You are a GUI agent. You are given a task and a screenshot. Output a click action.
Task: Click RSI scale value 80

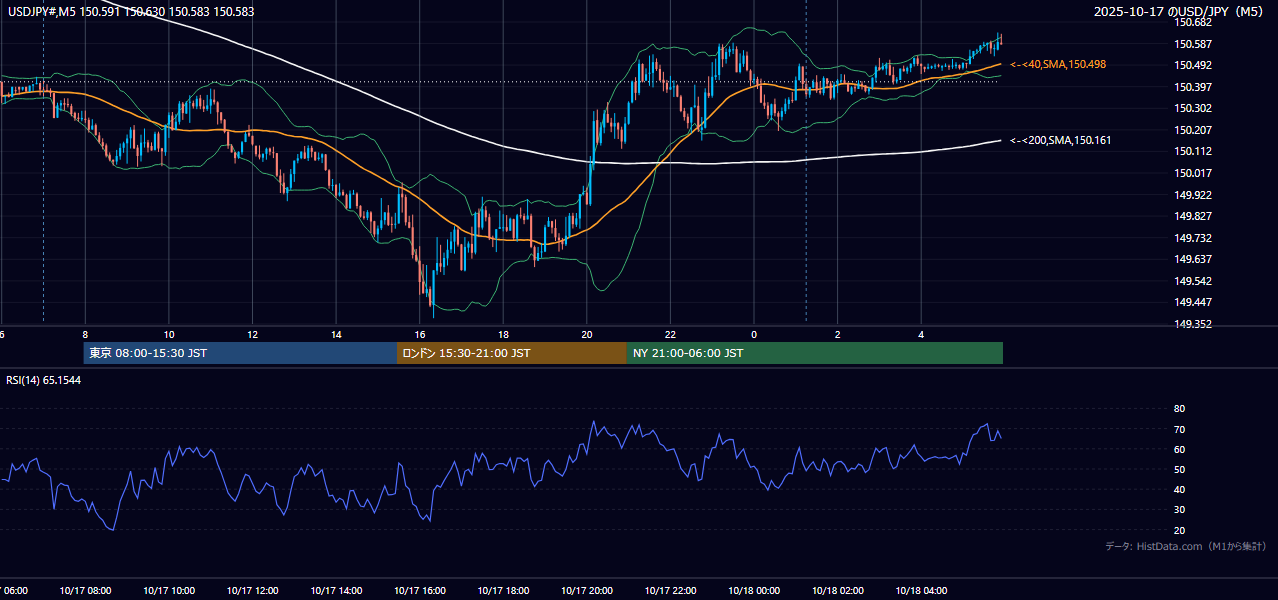[x=1180, y=409]
